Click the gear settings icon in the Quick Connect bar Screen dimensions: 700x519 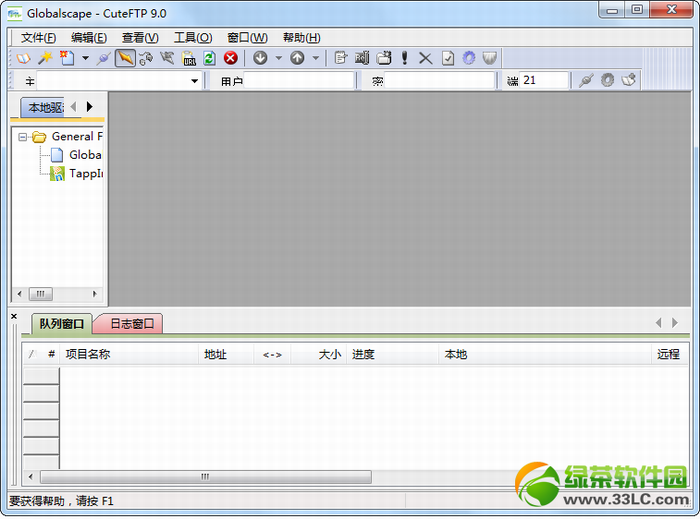point(607,80)
